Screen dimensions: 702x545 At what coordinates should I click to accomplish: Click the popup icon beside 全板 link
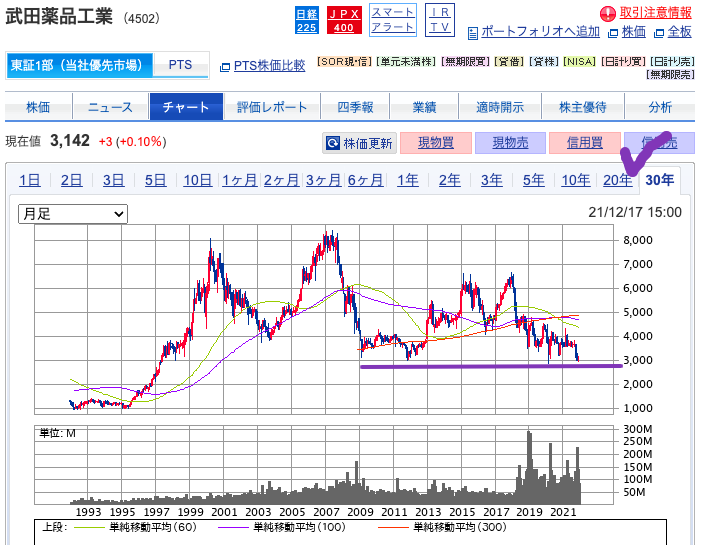click(x=659, y=33)
